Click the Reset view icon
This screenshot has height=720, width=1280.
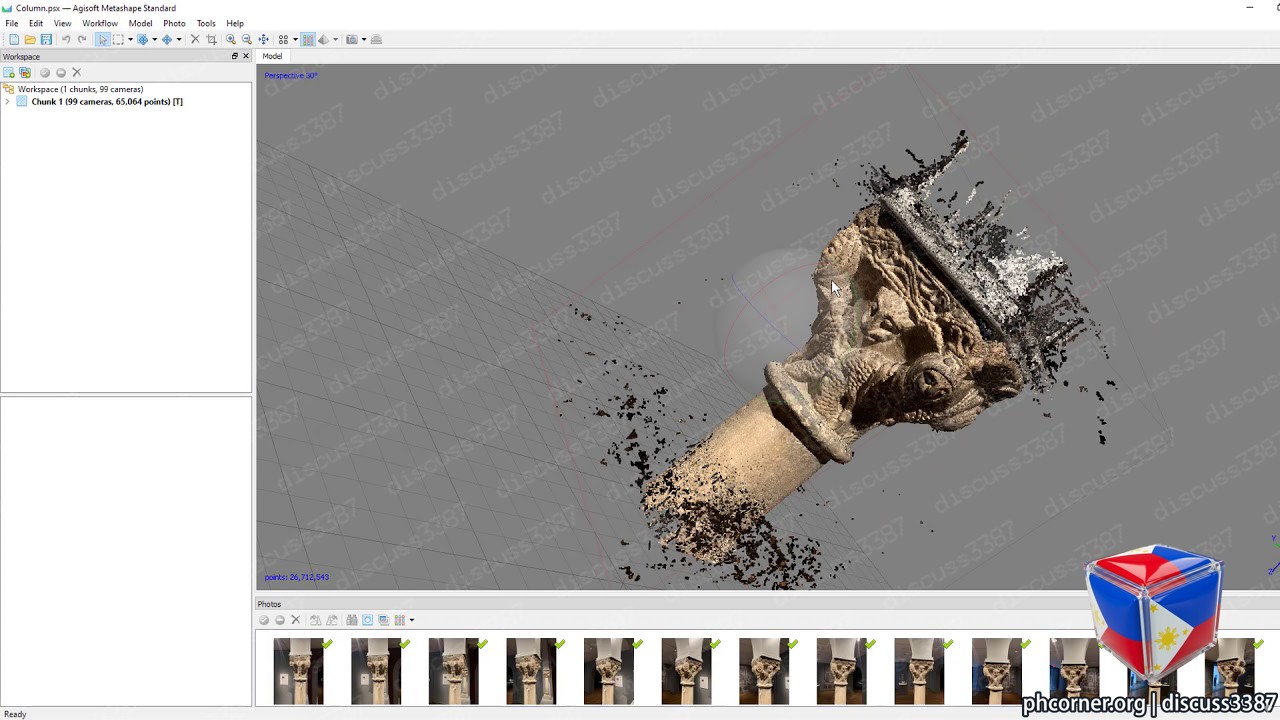263,39
